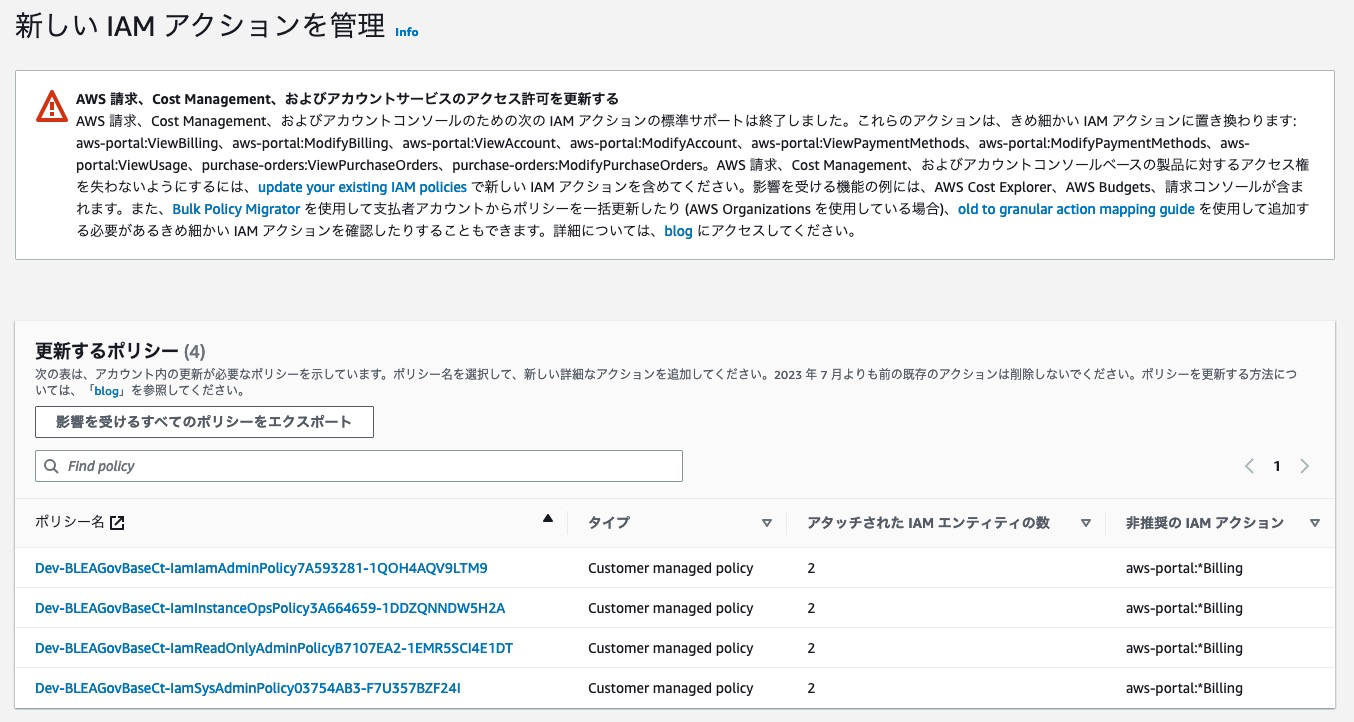Click the 影響を受けるすべてのポリシーをエクスポート button

205,421
